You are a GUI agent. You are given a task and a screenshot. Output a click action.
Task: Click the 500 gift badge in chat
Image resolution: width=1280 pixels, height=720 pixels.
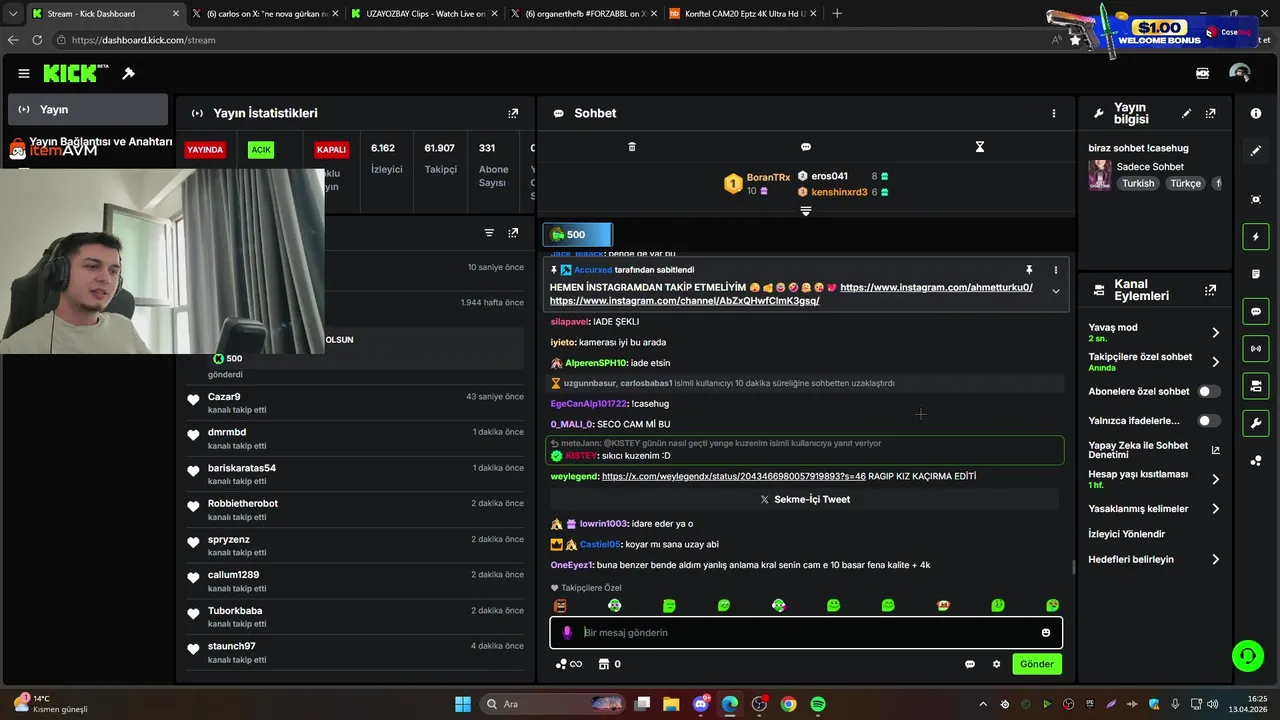[x=577, y=235]
